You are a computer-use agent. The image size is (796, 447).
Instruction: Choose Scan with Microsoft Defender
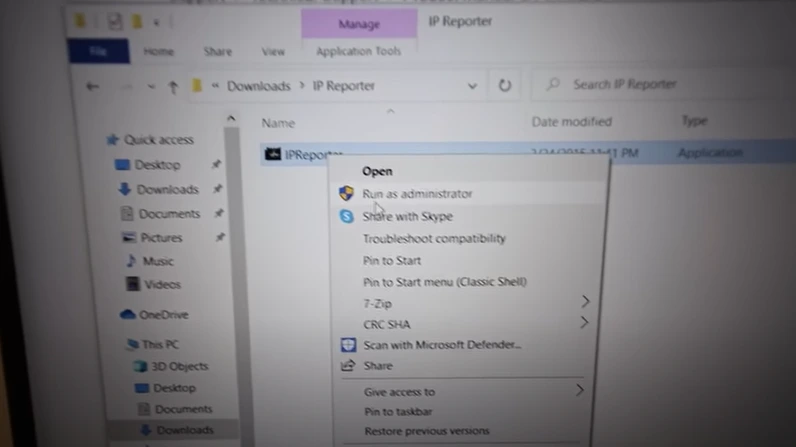442,345
